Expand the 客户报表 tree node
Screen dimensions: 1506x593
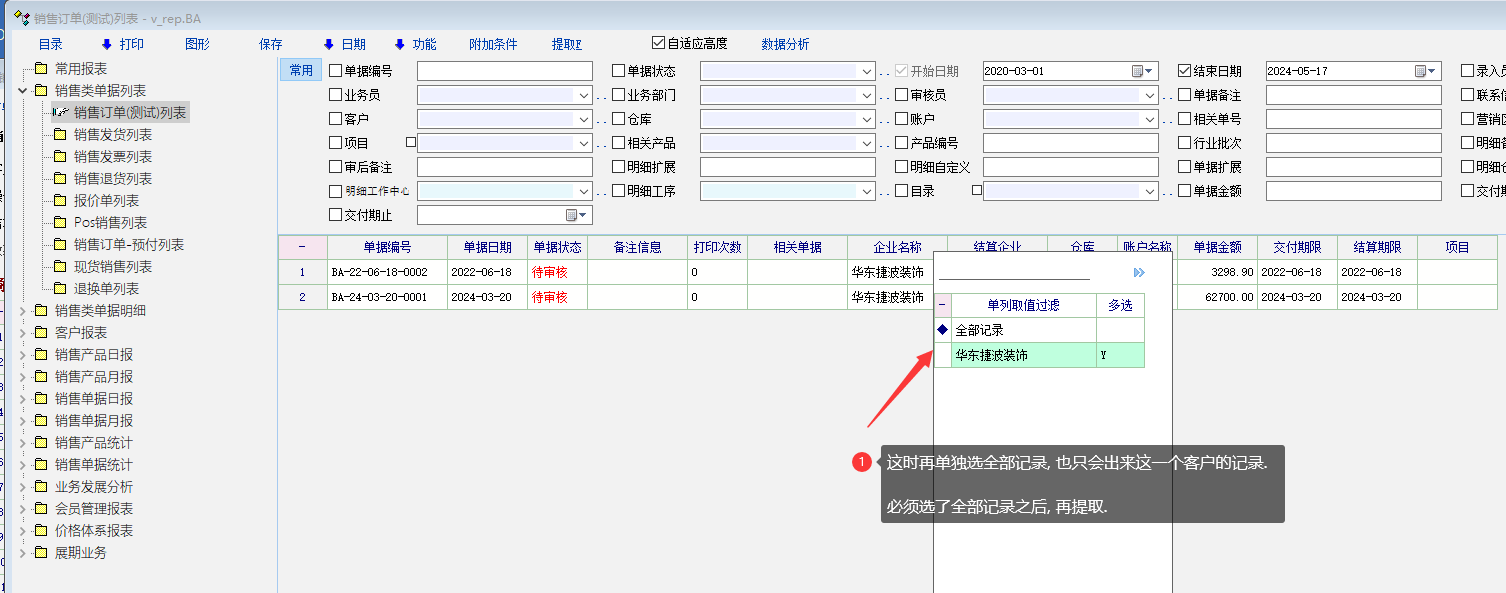[23, 333]
